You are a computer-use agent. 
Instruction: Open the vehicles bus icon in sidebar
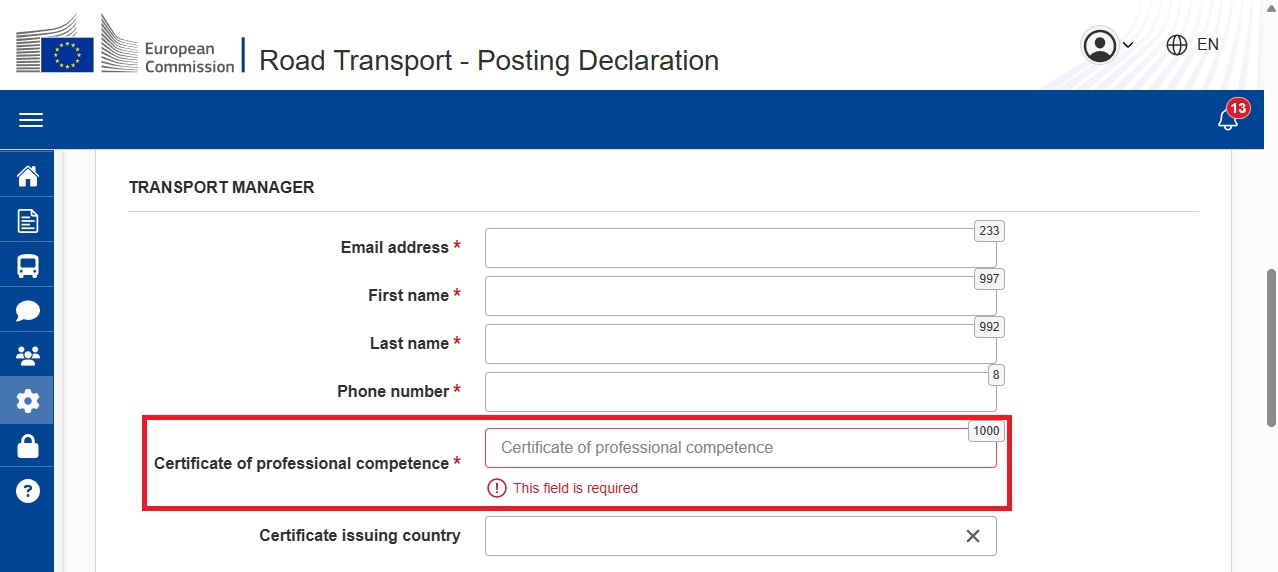pyautogui.click(x=28, y=266)
